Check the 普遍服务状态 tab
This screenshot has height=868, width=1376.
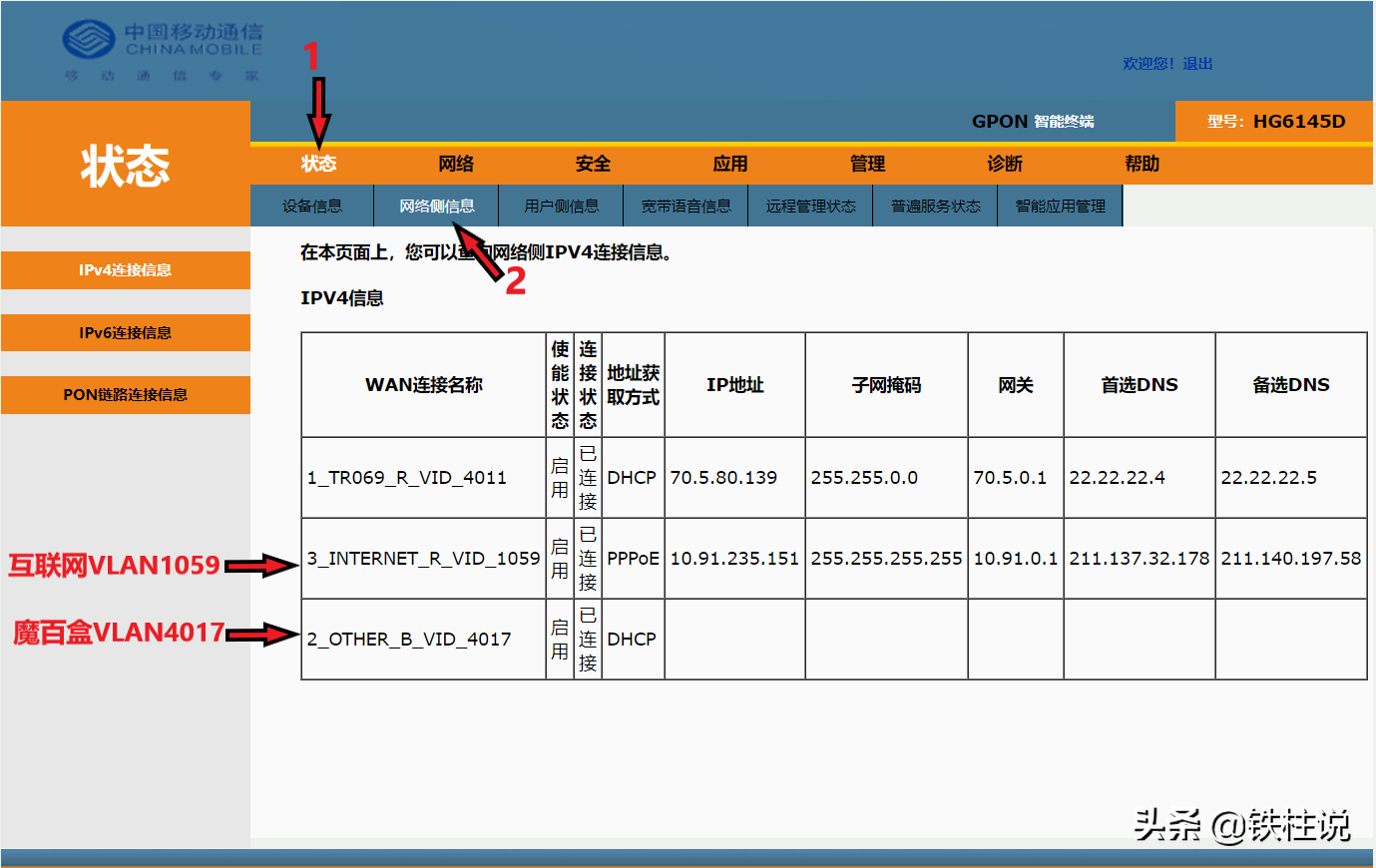[934, 205]
